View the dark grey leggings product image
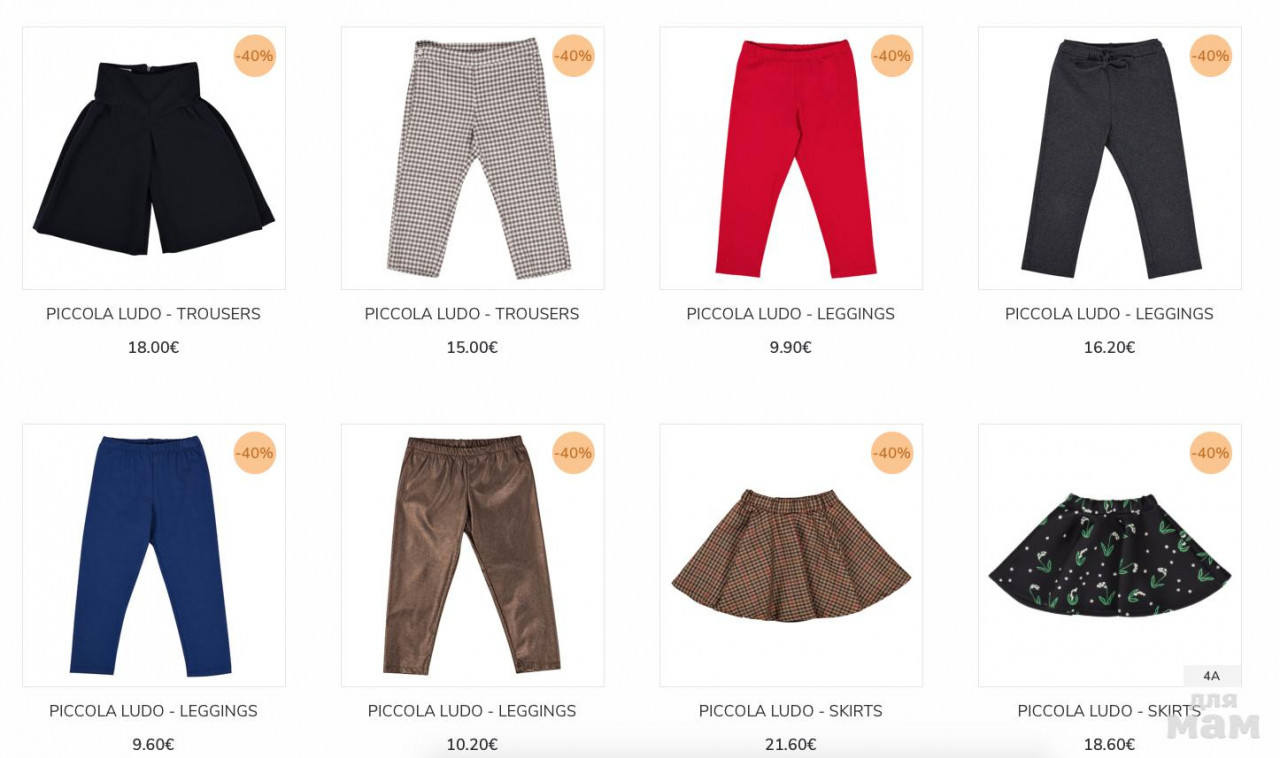The image size is (1280, 758). coord(1110,158)
